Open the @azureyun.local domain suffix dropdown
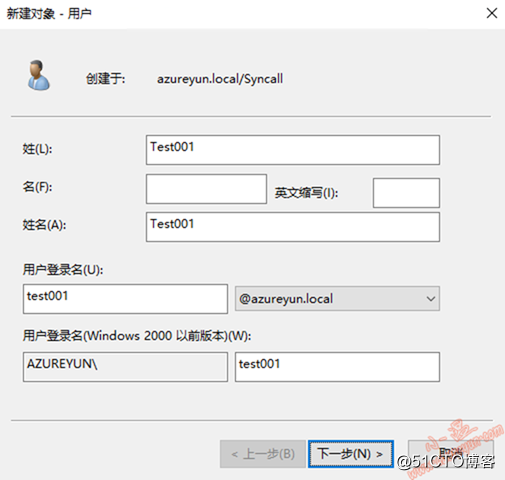The image size is (505, 480). click(337, 299)
